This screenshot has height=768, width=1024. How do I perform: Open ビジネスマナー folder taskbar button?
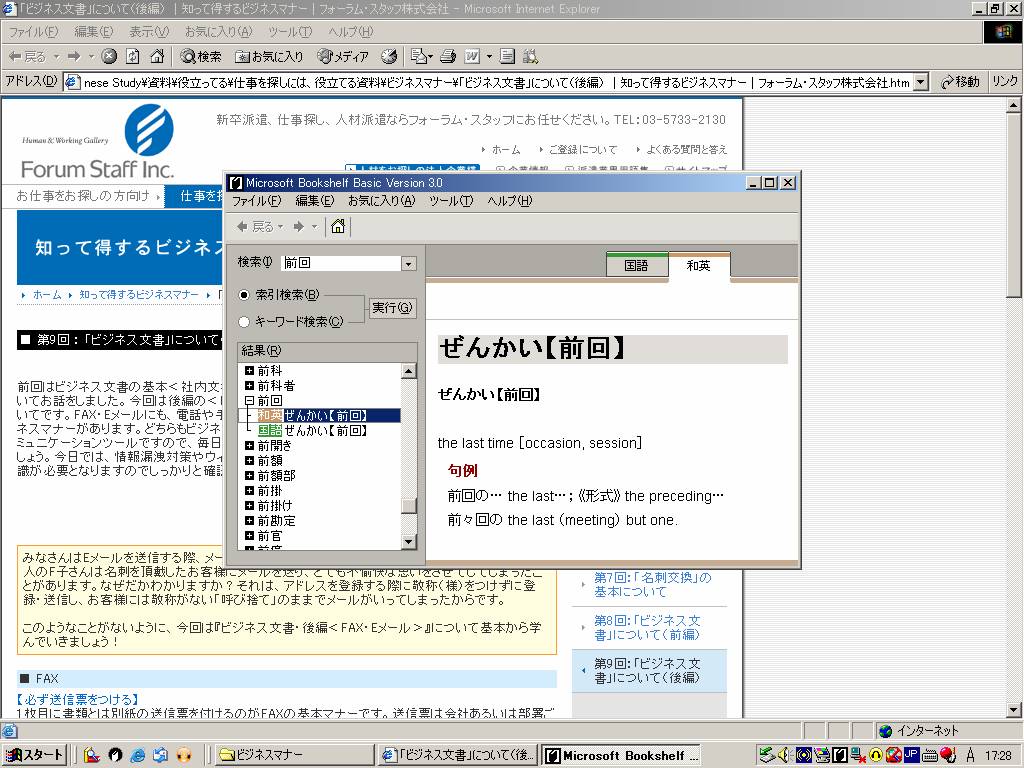[293, 755]
